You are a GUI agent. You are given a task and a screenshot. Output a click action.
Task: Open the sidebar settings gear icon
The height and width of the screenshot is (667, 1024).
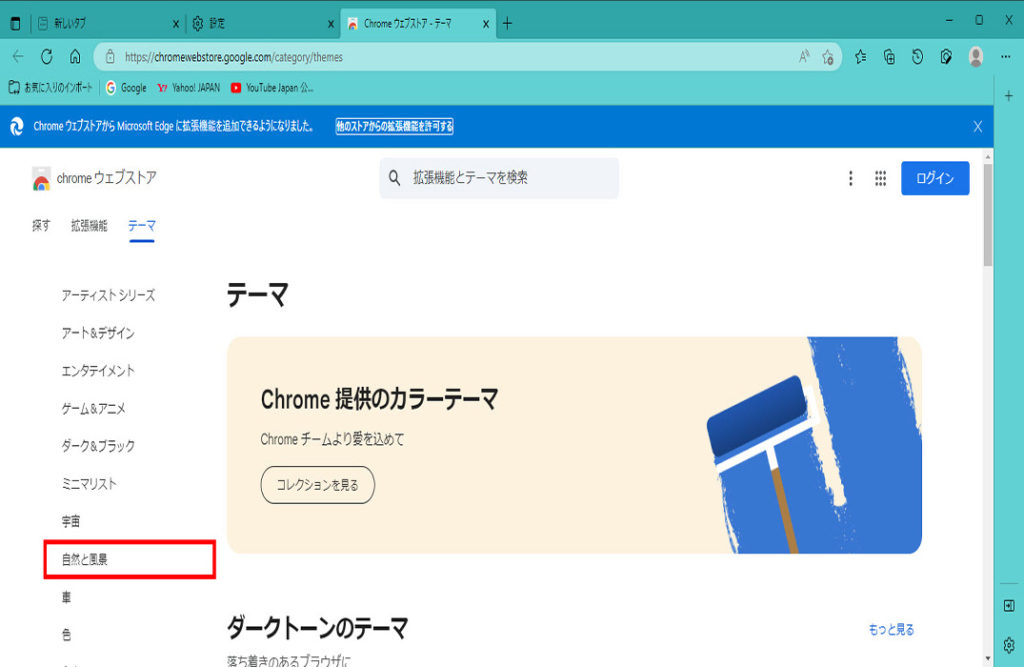point(1009,644)
